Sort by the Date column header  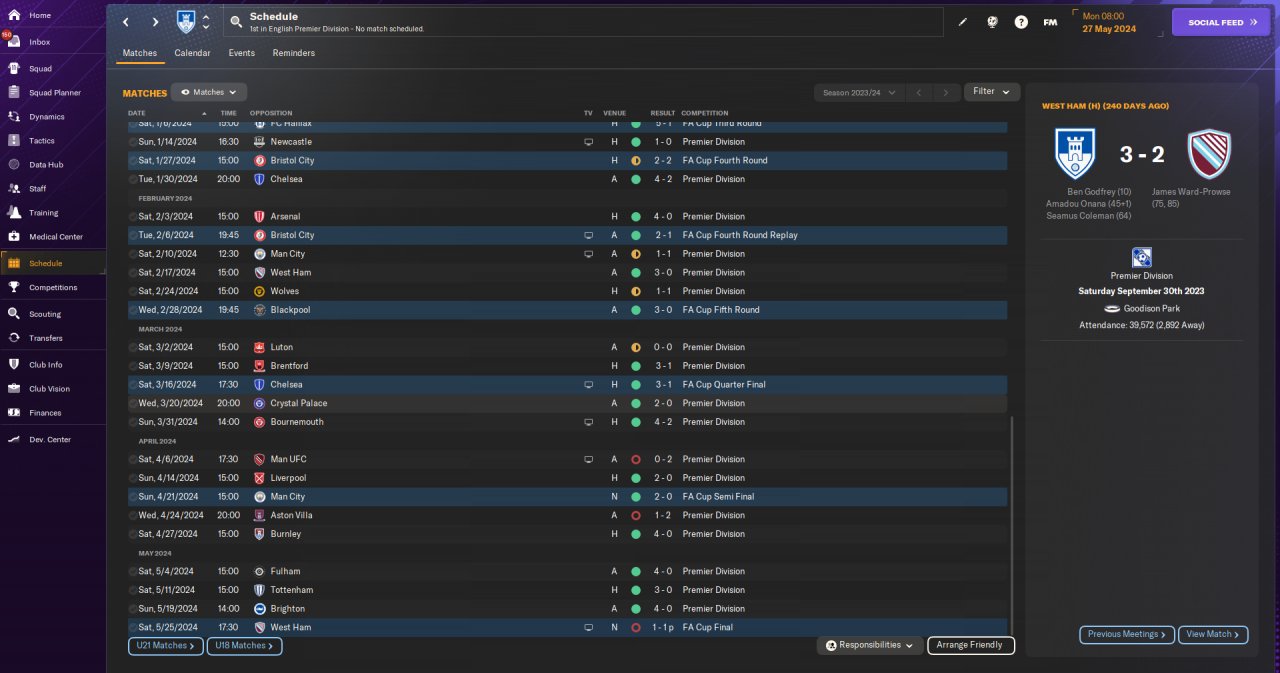click(136, 113)
